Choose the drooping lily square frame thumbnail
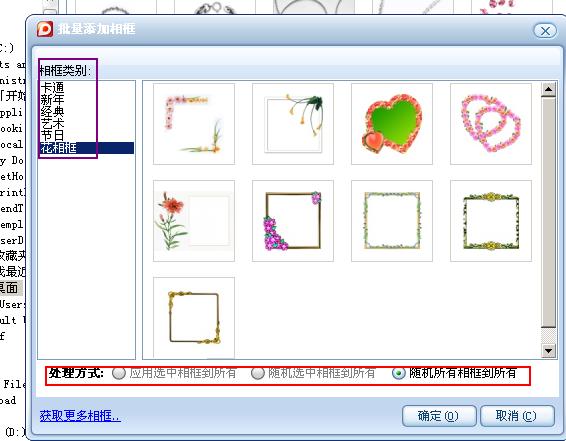Screen dimensions: 566x441 click(x=293, y=124)
